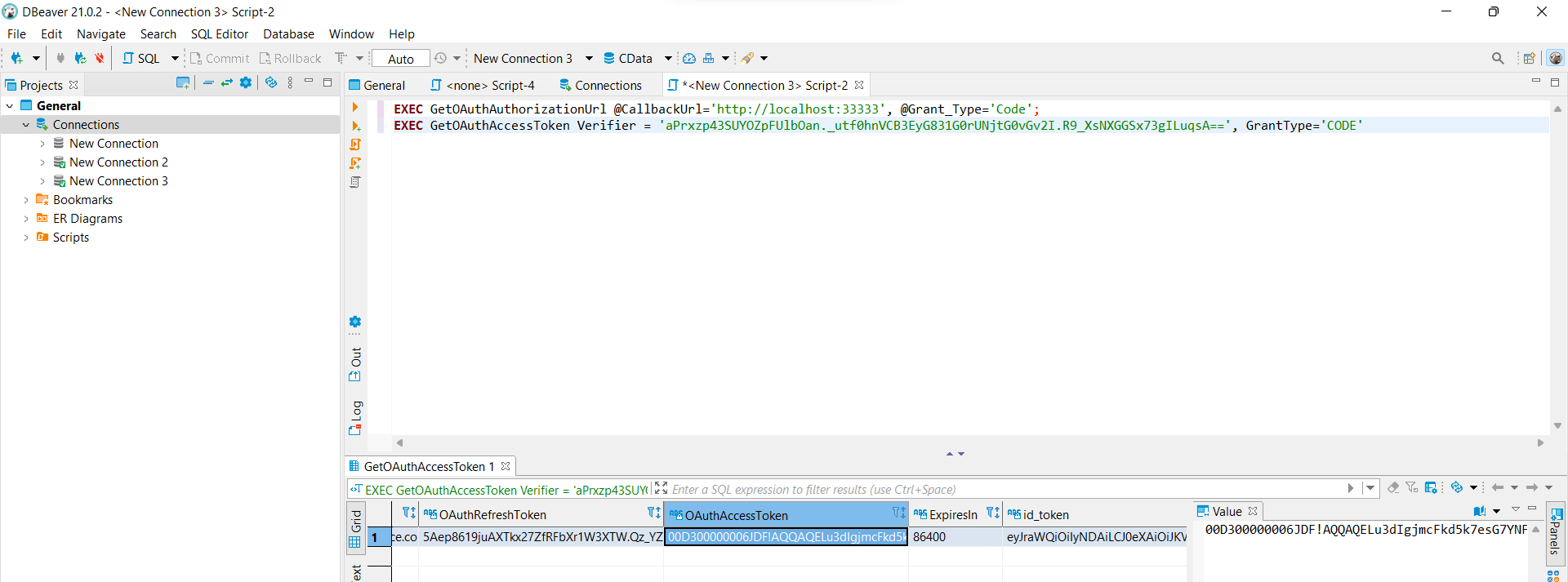The width and height of the screenshot is (1568, 582).
Task: Click the OAuthAccessToken column header
Action: (x=776, y=515)
